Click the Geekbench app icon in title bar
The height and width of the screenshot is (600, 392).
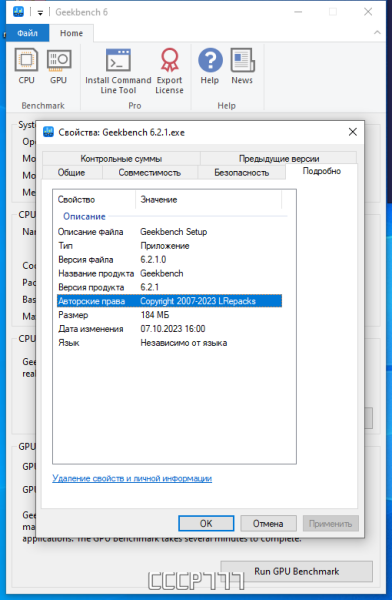point(18,12)
